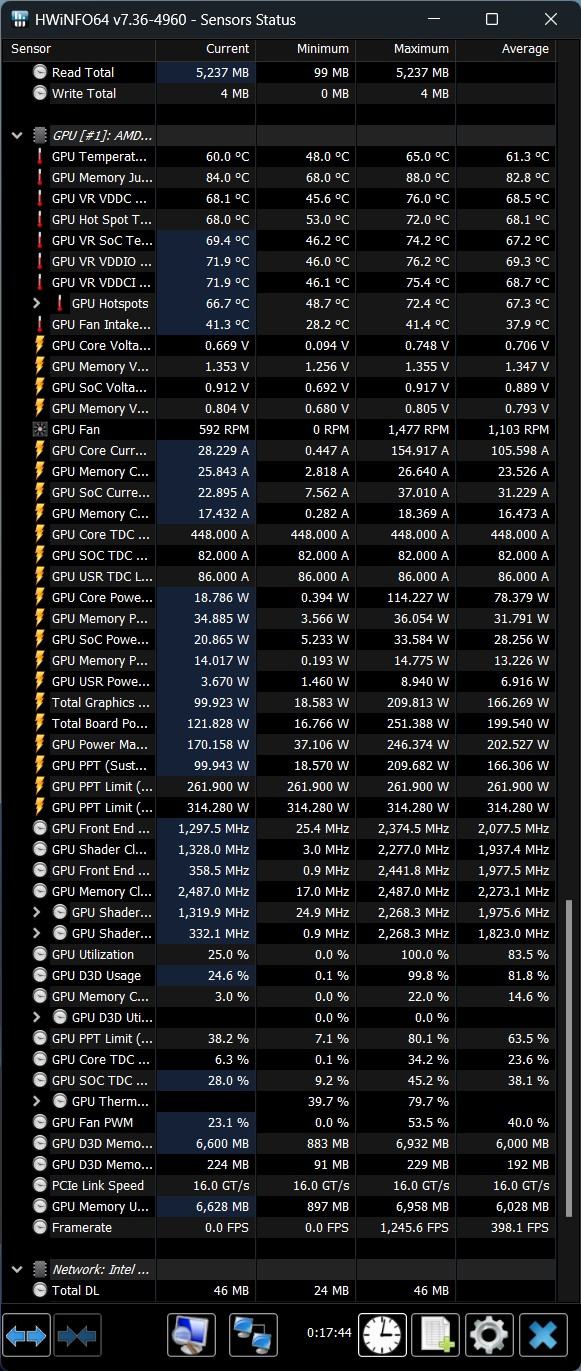Select the GPU SOC TDC 82.000 A row label
581x1371 pixels.
click(101, 555)
